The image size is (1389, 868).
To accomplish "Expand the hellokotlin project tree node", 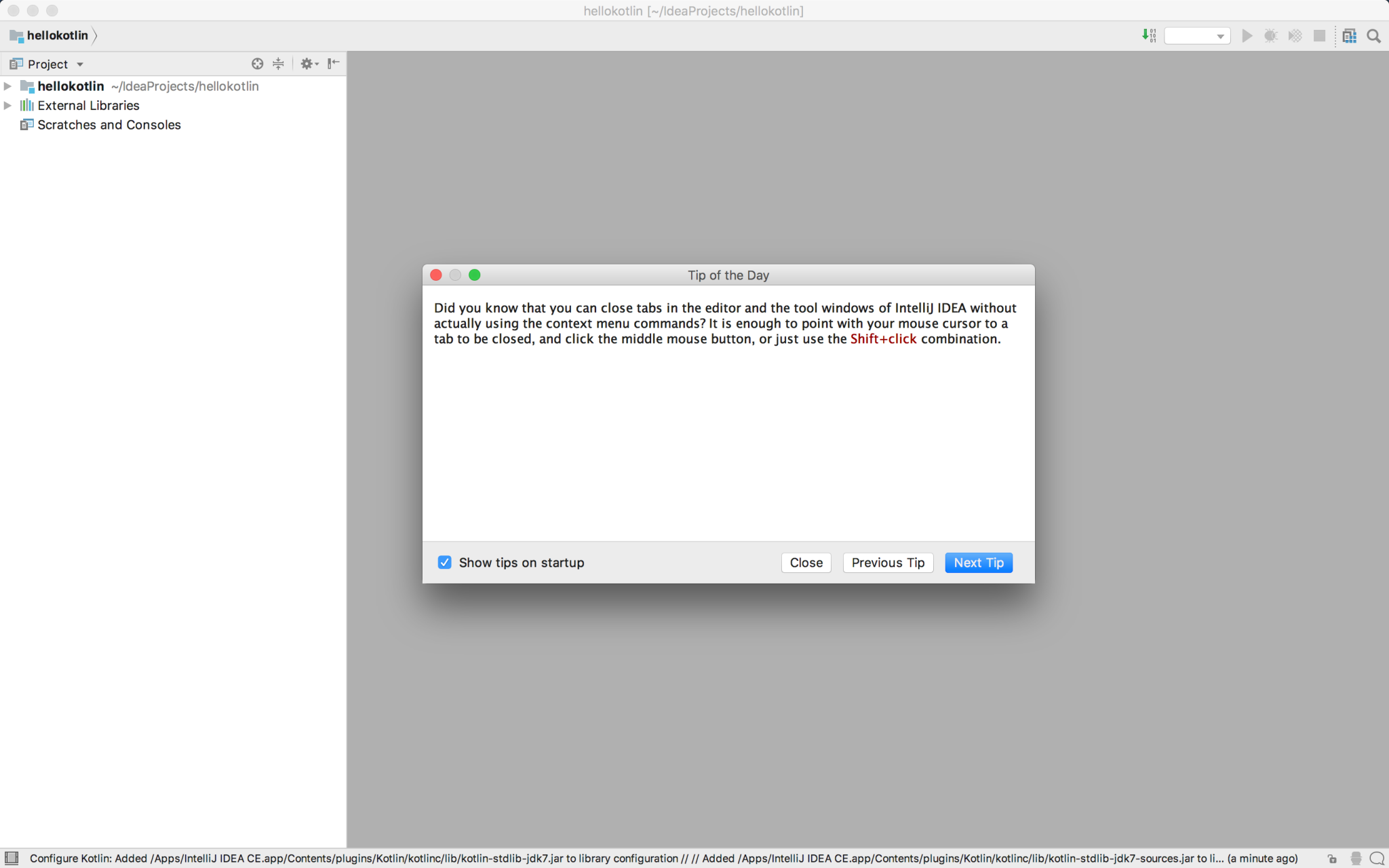I will click(8, 86).
